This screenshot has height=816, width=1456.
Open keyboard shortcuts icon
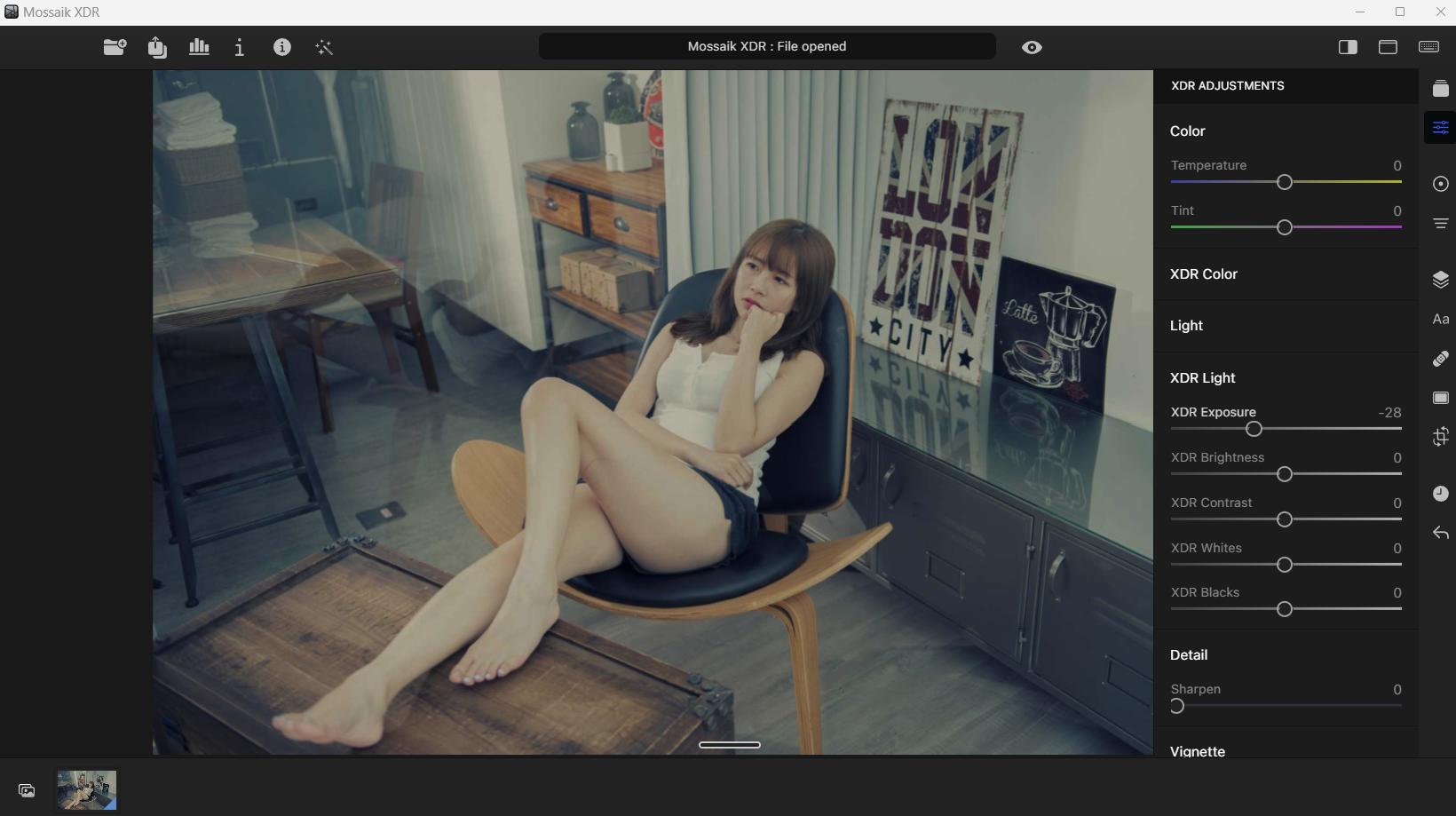(1428, 47)
